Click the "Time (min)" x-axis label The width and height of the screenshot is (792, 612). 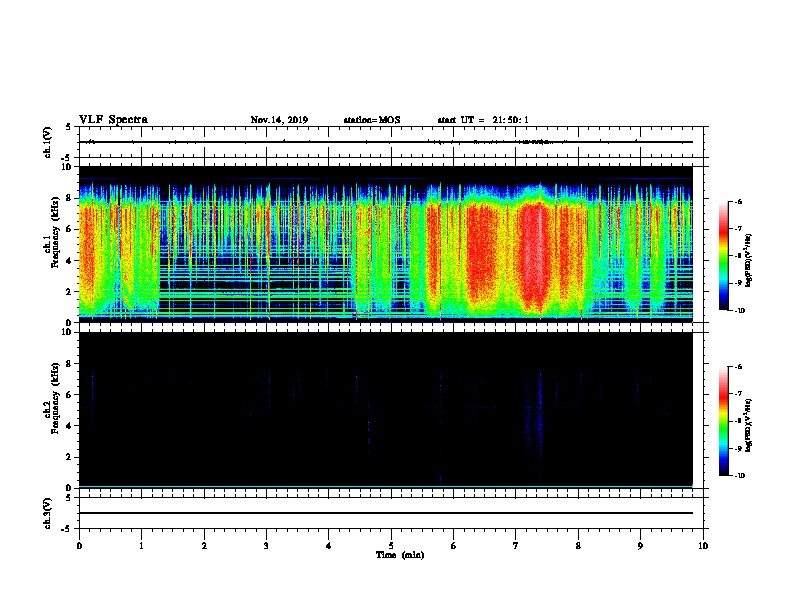pyautogui.click(x=400, y=555)
